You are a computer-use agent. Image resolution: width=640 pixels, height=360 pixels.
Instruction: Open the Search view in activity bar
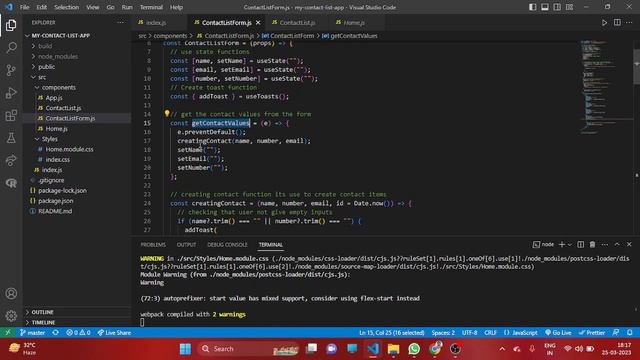pos(11,48)
